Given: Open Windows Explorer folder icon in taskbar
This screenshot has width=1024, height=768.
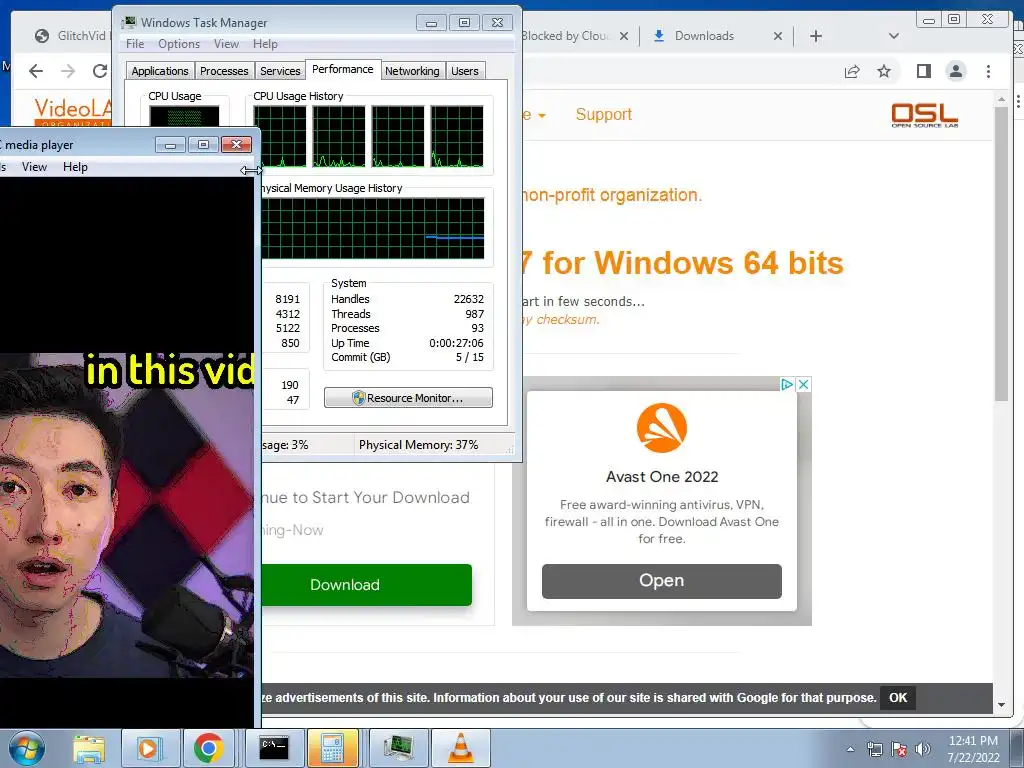Looking at the screenshot, I should pyautogui.click(x=89, y=748).
